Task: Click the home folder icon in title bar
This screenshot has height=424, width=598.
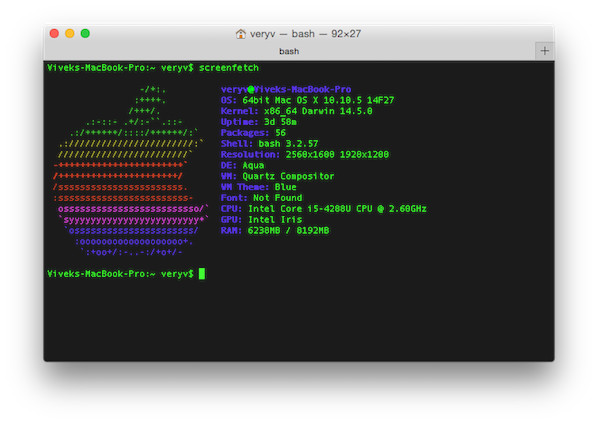Action: click(240, 34)
